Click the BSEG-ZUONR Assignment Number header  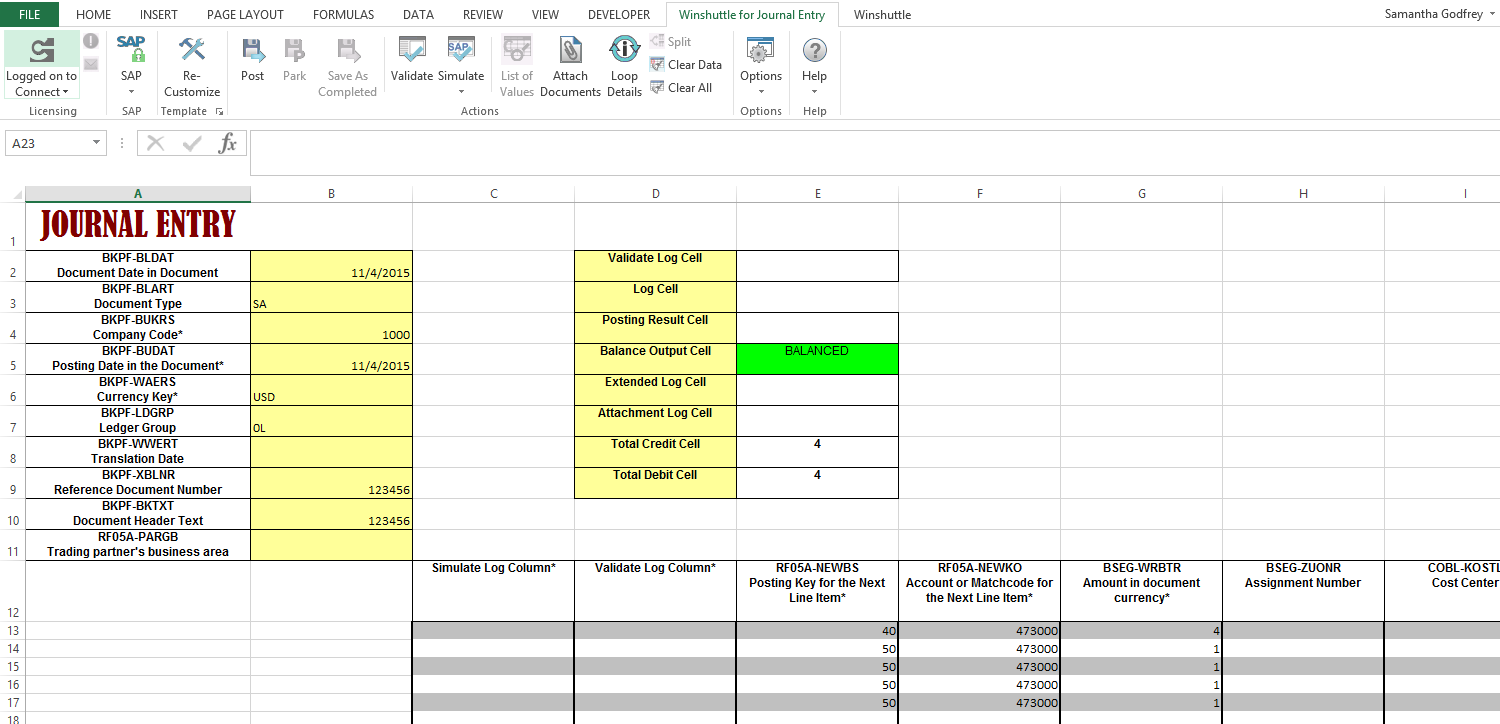[1303, 591]
